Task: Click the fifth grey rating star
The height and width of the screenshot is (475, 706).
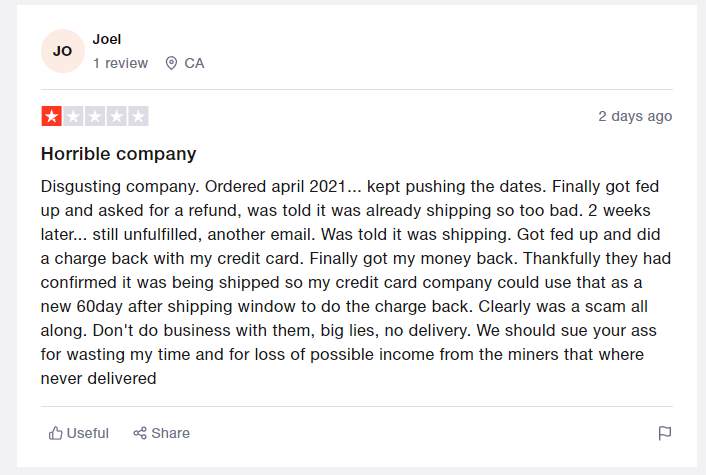Action: (138, 116)
